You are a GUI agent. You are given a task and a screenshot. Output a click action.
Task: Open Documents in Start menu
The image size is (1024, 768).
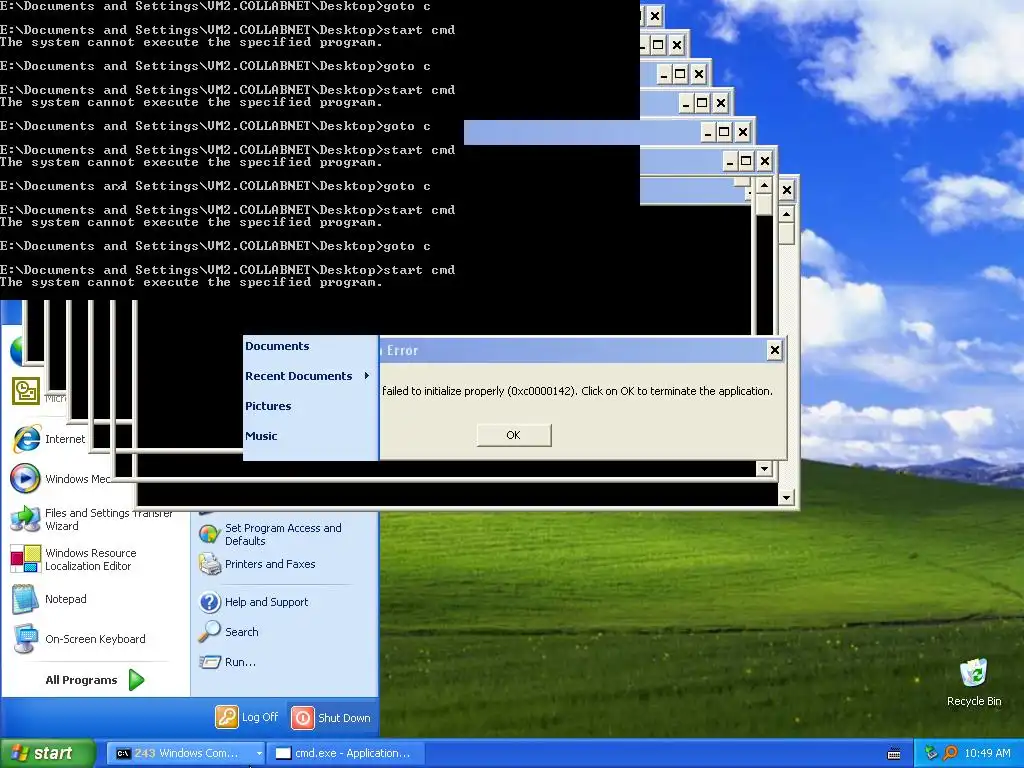[x=277, y=346]
